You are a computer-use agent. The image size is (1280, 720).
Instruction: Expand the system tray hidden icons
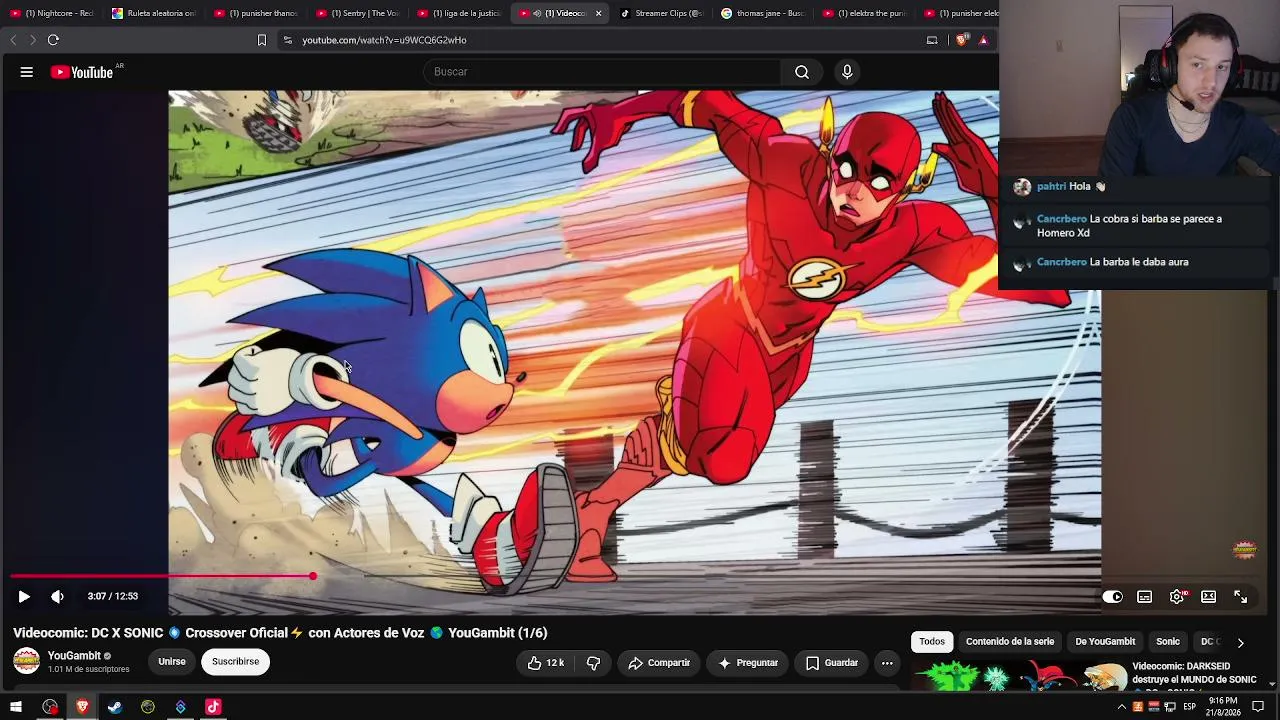[1121, 707]
